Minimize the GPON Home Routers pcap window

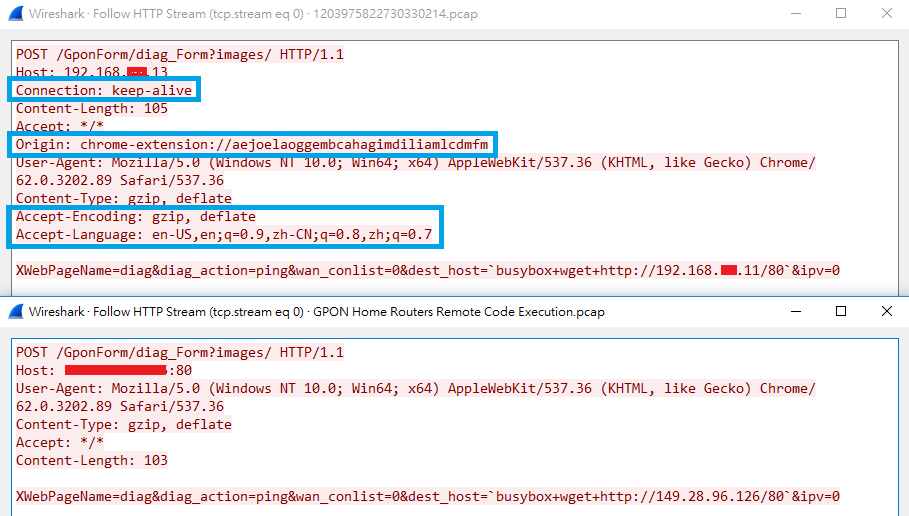796,311
